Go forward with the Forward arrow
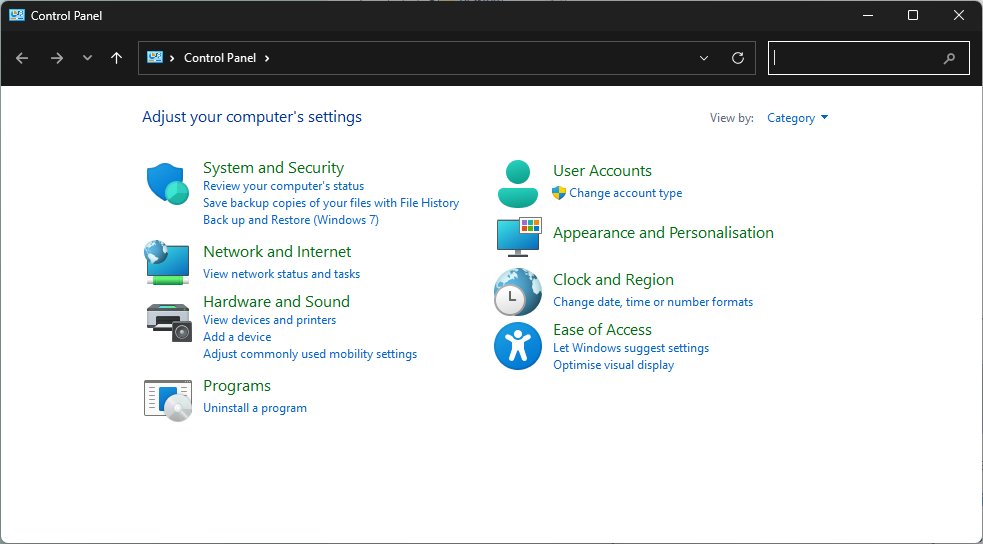 click(x=56, y=58)
